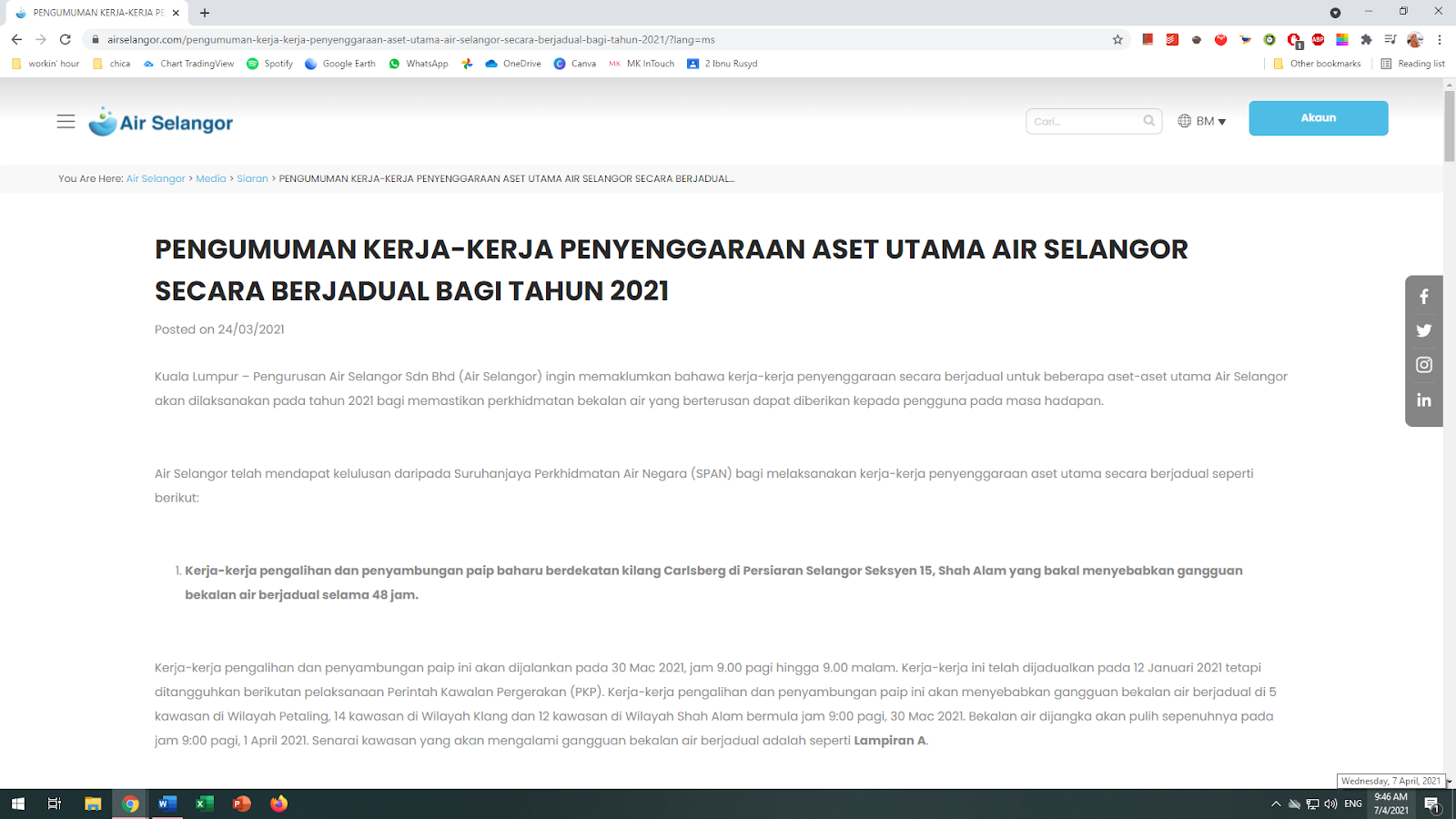Open the MK InTouch bookmark

[x=642, y=64]
